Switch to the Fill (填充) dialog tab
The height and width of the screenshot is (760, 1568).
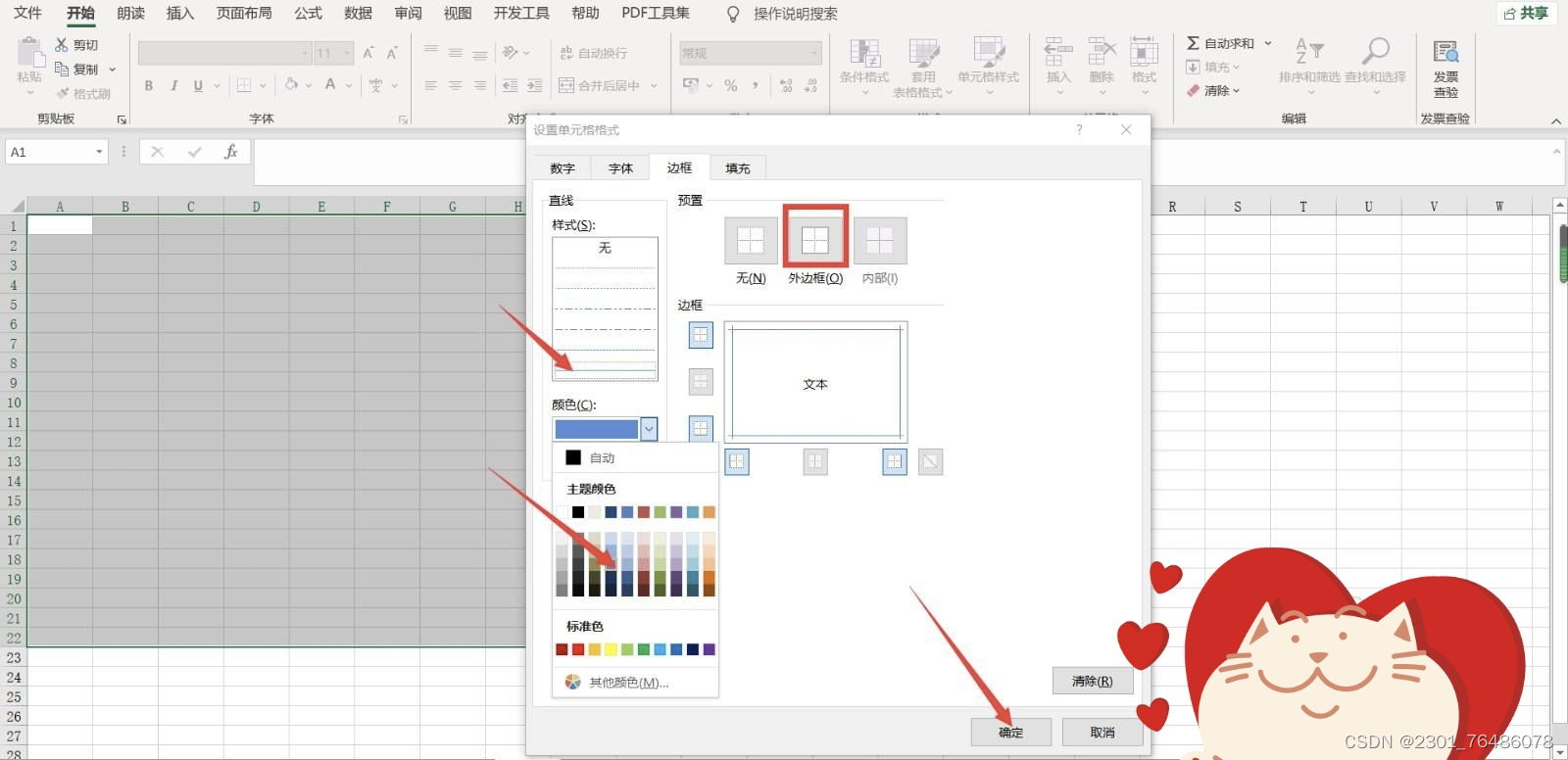[x=738, y=168]
